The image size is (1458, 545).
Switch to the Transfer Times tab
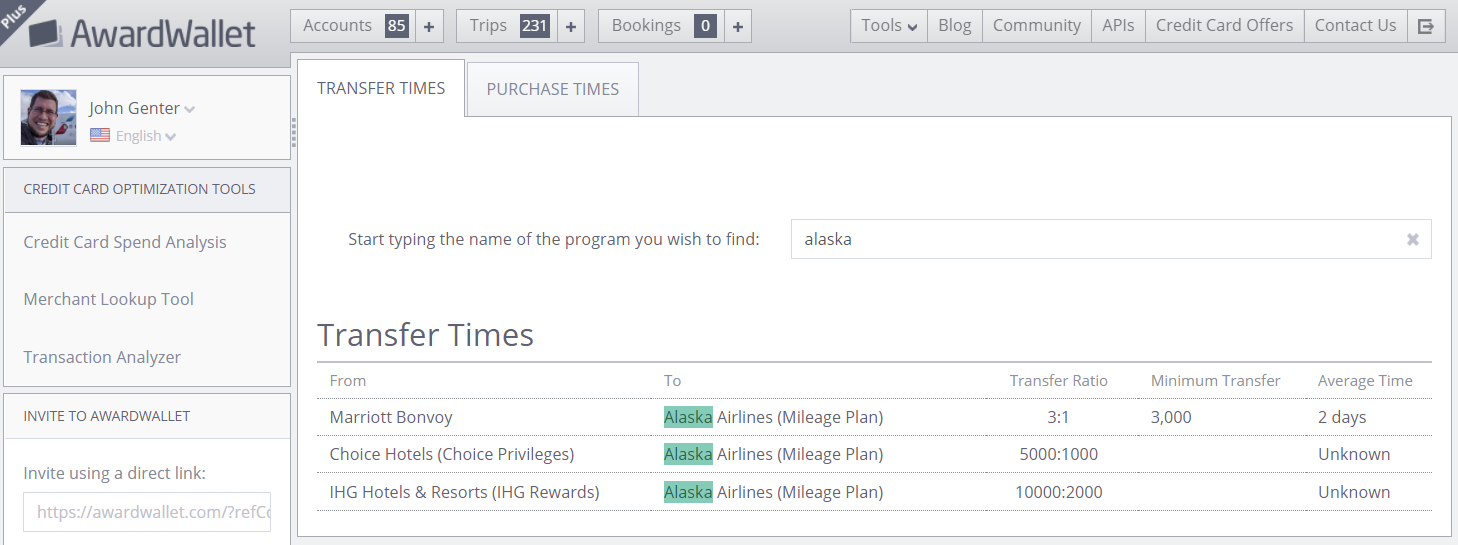(381, 88)
